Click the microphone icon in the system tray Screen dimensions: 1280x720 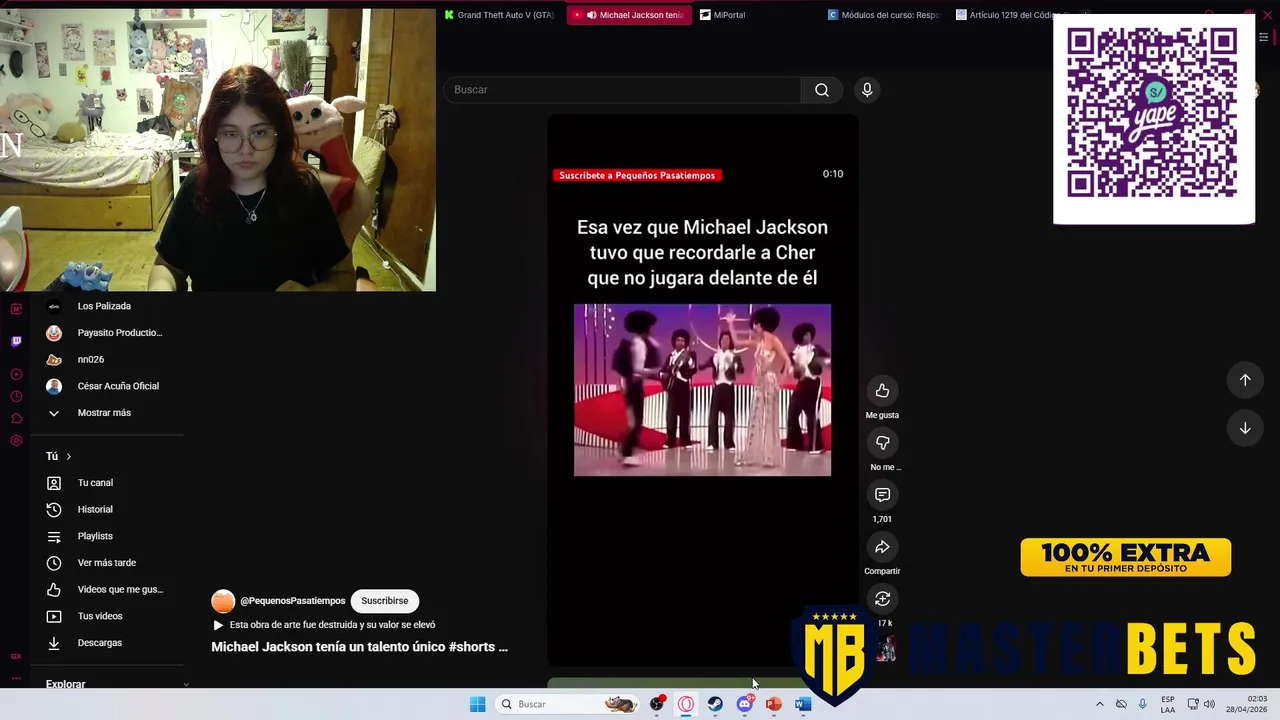1142,704
